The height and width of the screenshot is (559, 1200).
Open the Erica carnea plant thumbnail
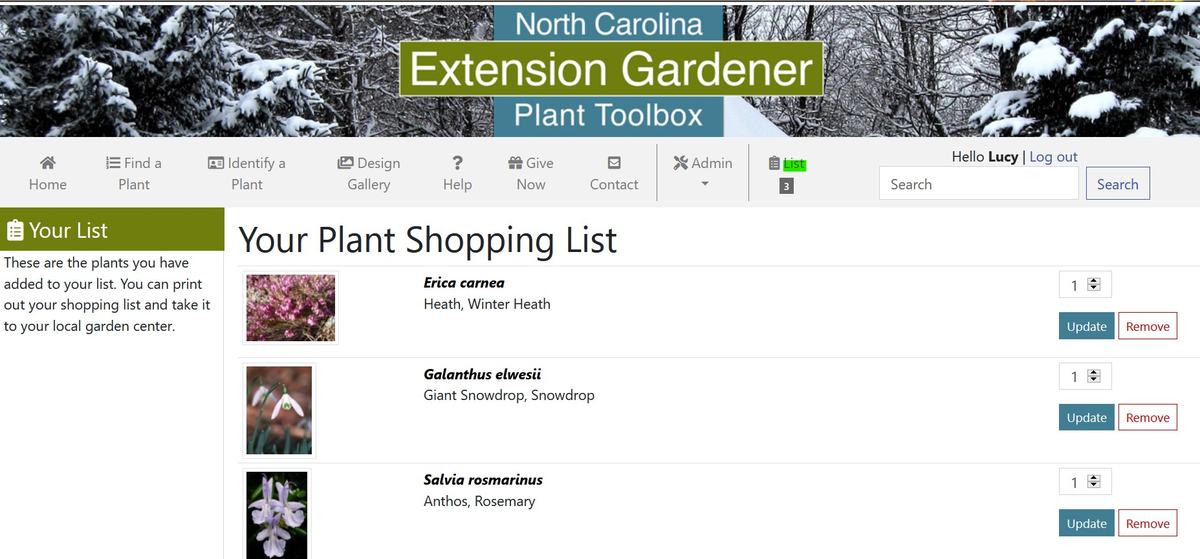click(291, 308)
